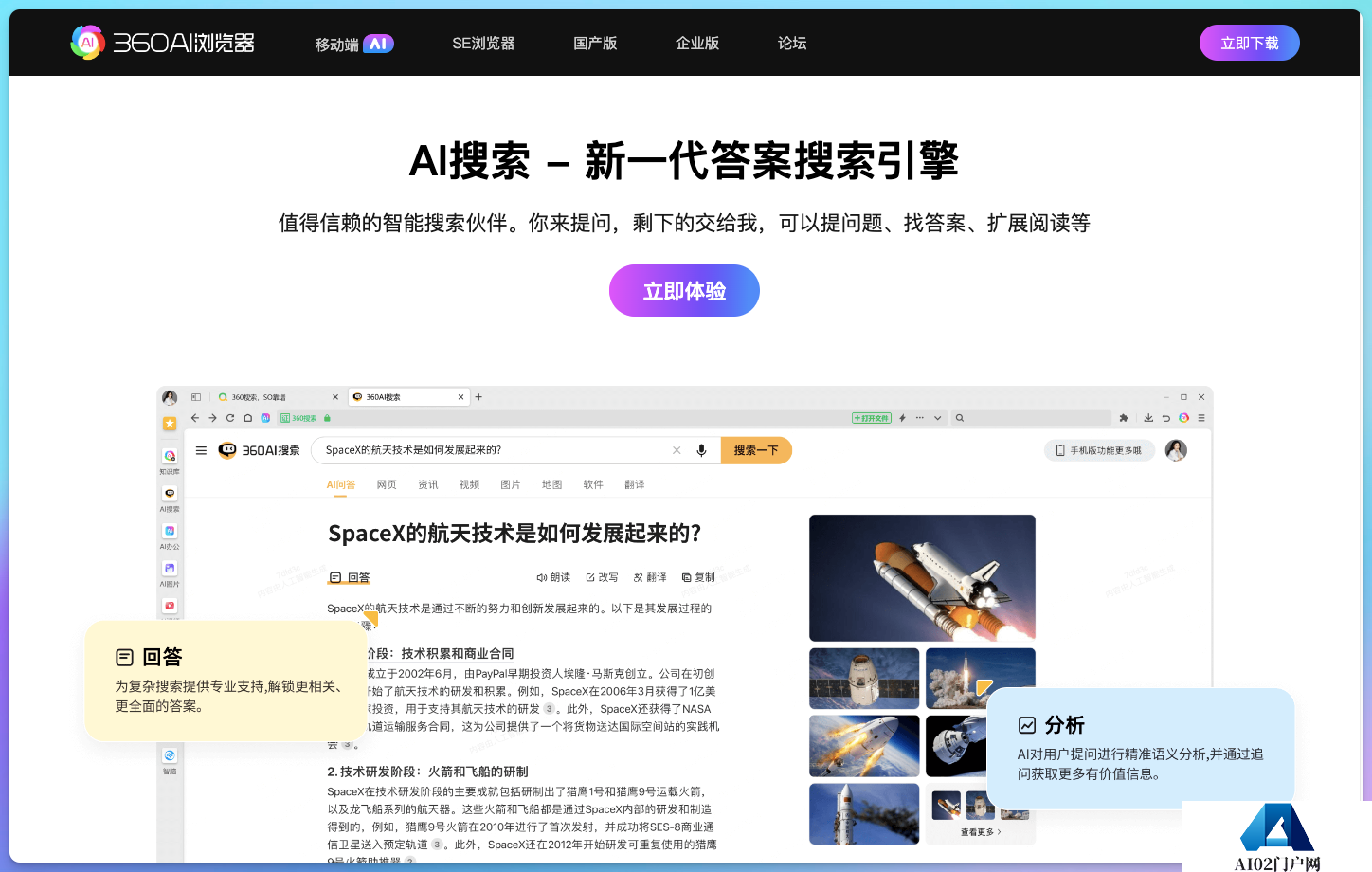Close the 360AI搜索 tab
Image resolution: width=1372 pixels, height=872 pixels.
pyautogui.click(x=461, y=397)
